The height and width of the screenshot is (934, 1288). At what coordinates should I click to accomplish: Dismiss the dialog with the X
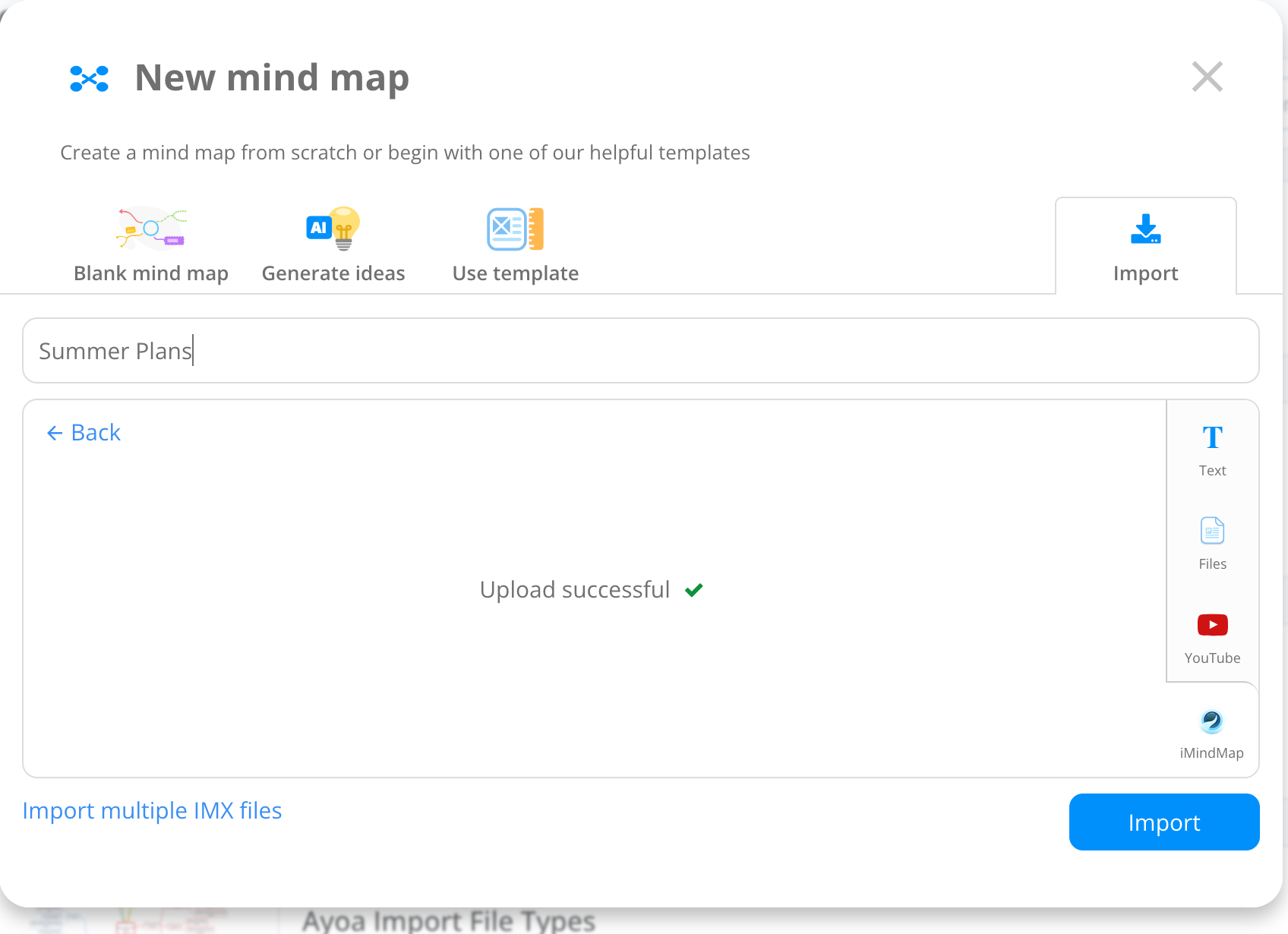(1207, 77)
